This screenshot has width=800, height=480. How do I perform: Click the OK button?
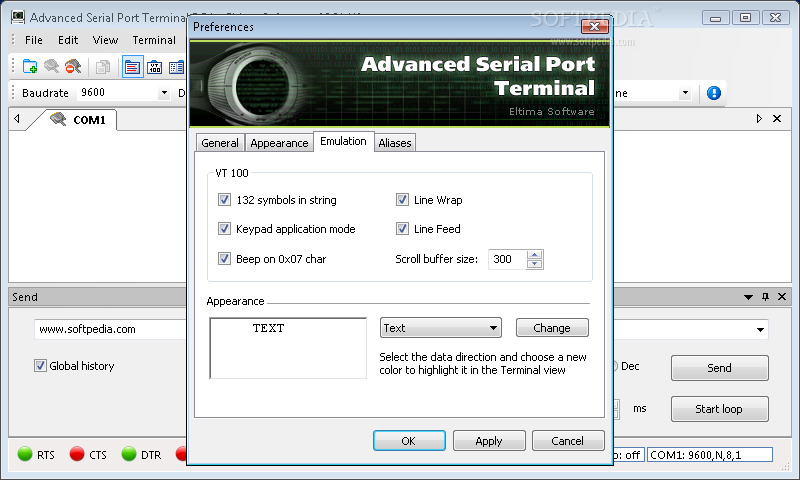pos(409,441)
